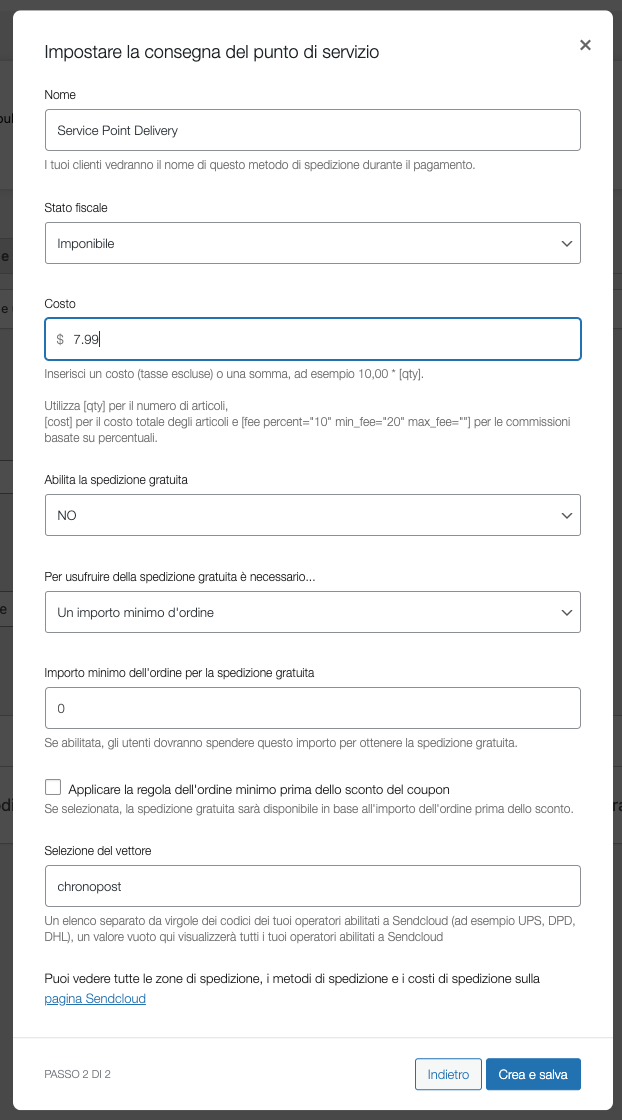The image size is (622, 1120).
Task: Open the Stato fiscale dropdown
Action: point(313,243)
